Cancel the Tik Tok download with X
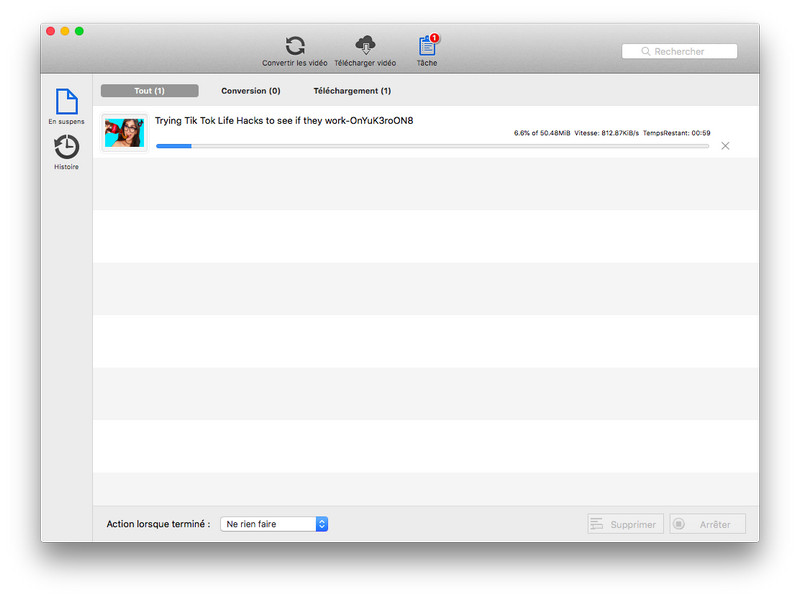The width and height of the screenshot is (800, 600). point(725,146)
